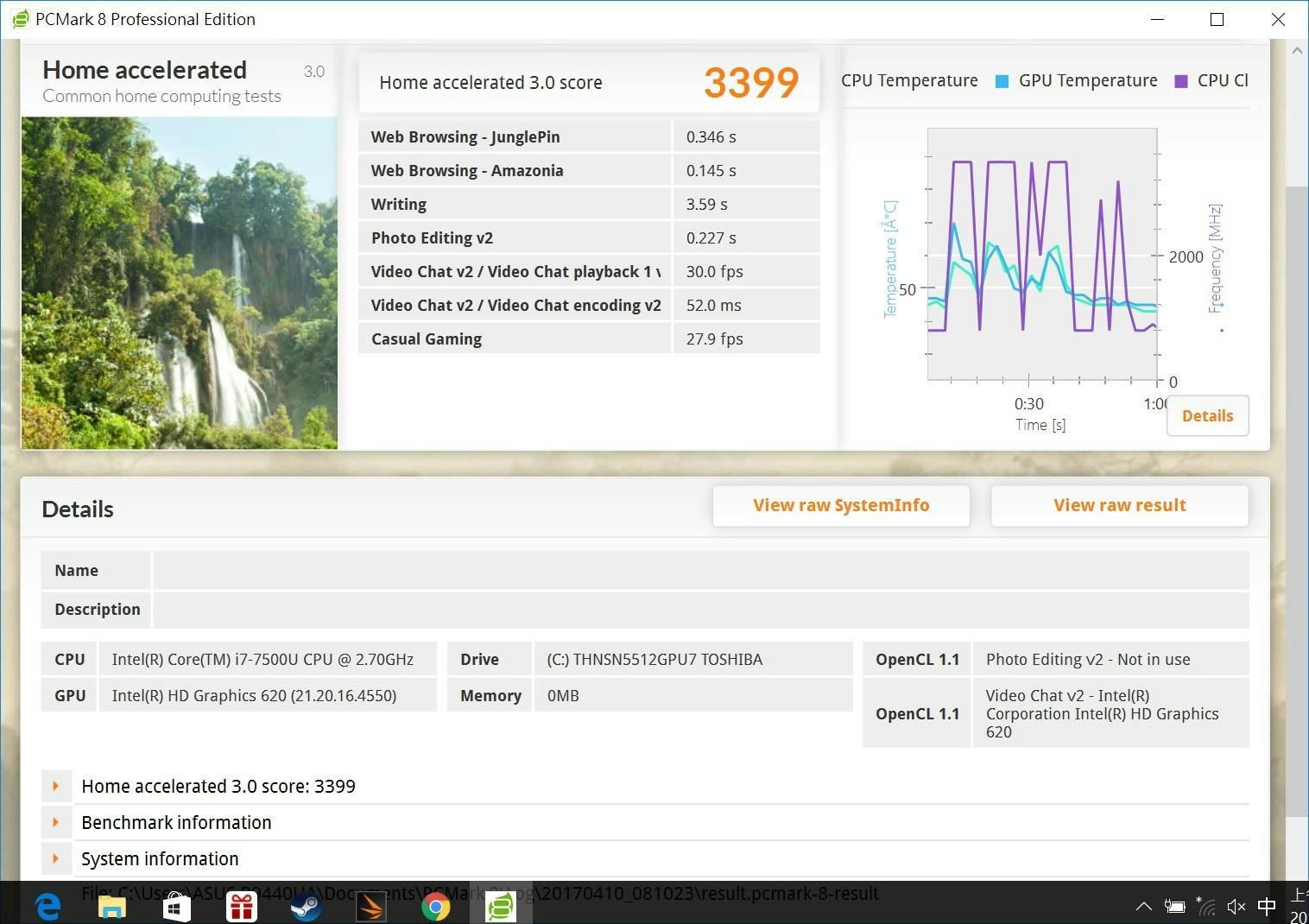1309x924 pixels.
Task: Expand the Home accelerated 3.0 score section
Action: [56, 786]
